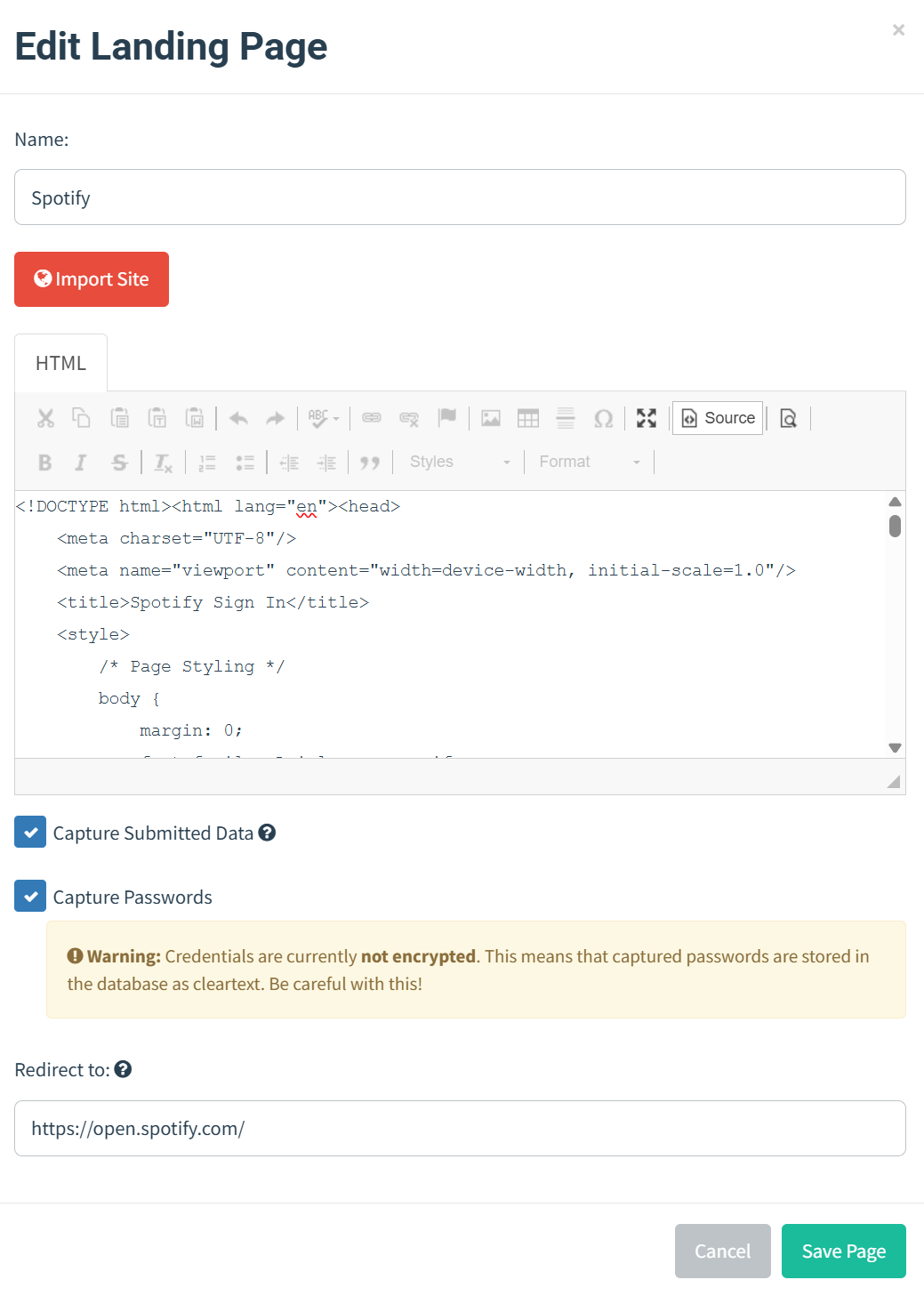924x1296 pixels.
Task: Open the Format dropdown
Action: pos(590,462)
